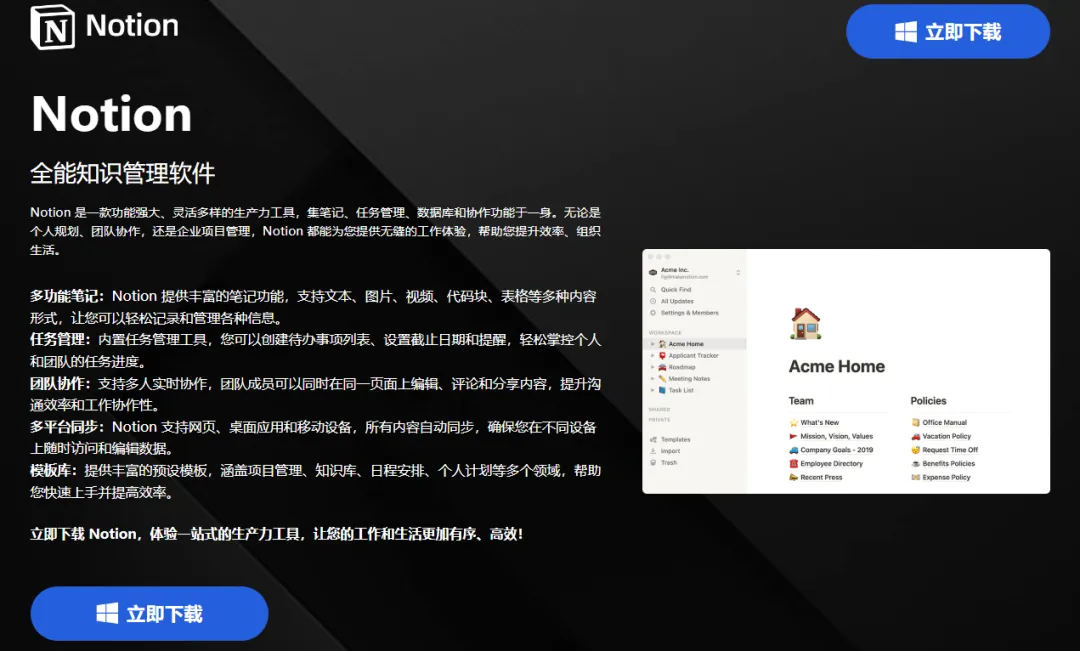Viewport: 1080px width, 651px height.
Task: Select Acme Home page in preview sidebar
Action: click(x=694, y=344)
